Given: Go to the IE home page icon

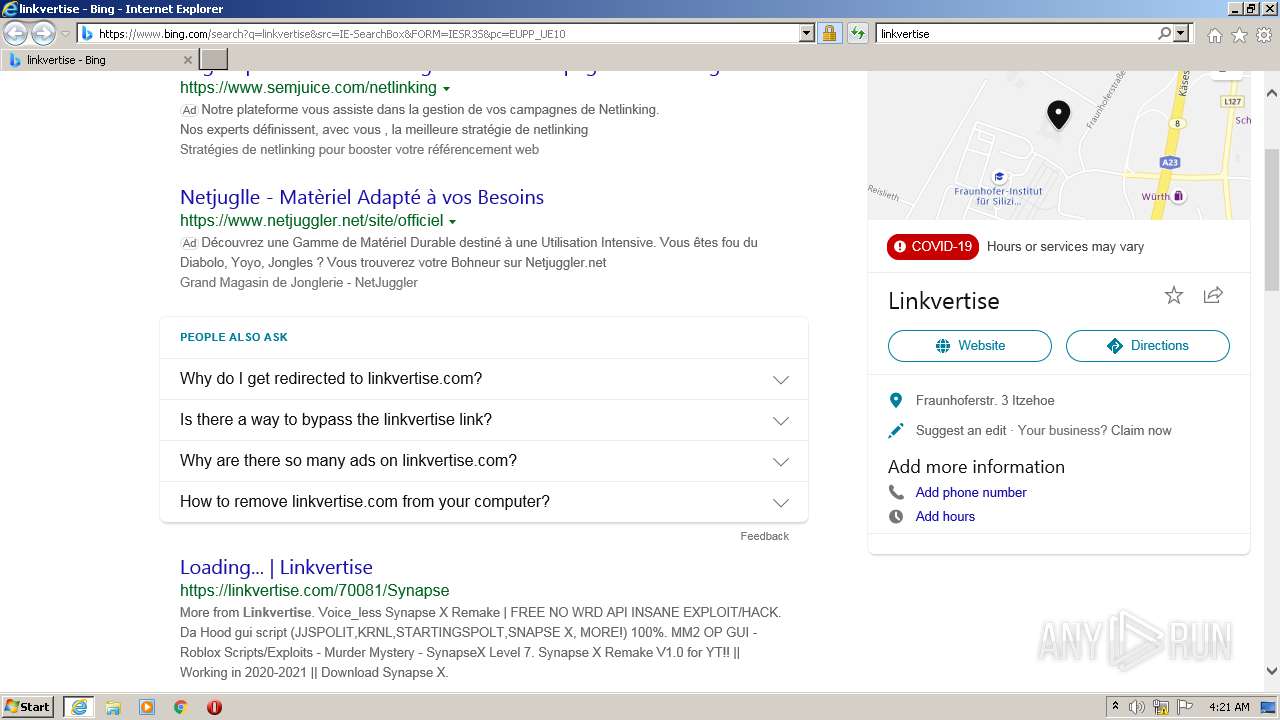Looking at the screenshot, I should pos(1214,35).
